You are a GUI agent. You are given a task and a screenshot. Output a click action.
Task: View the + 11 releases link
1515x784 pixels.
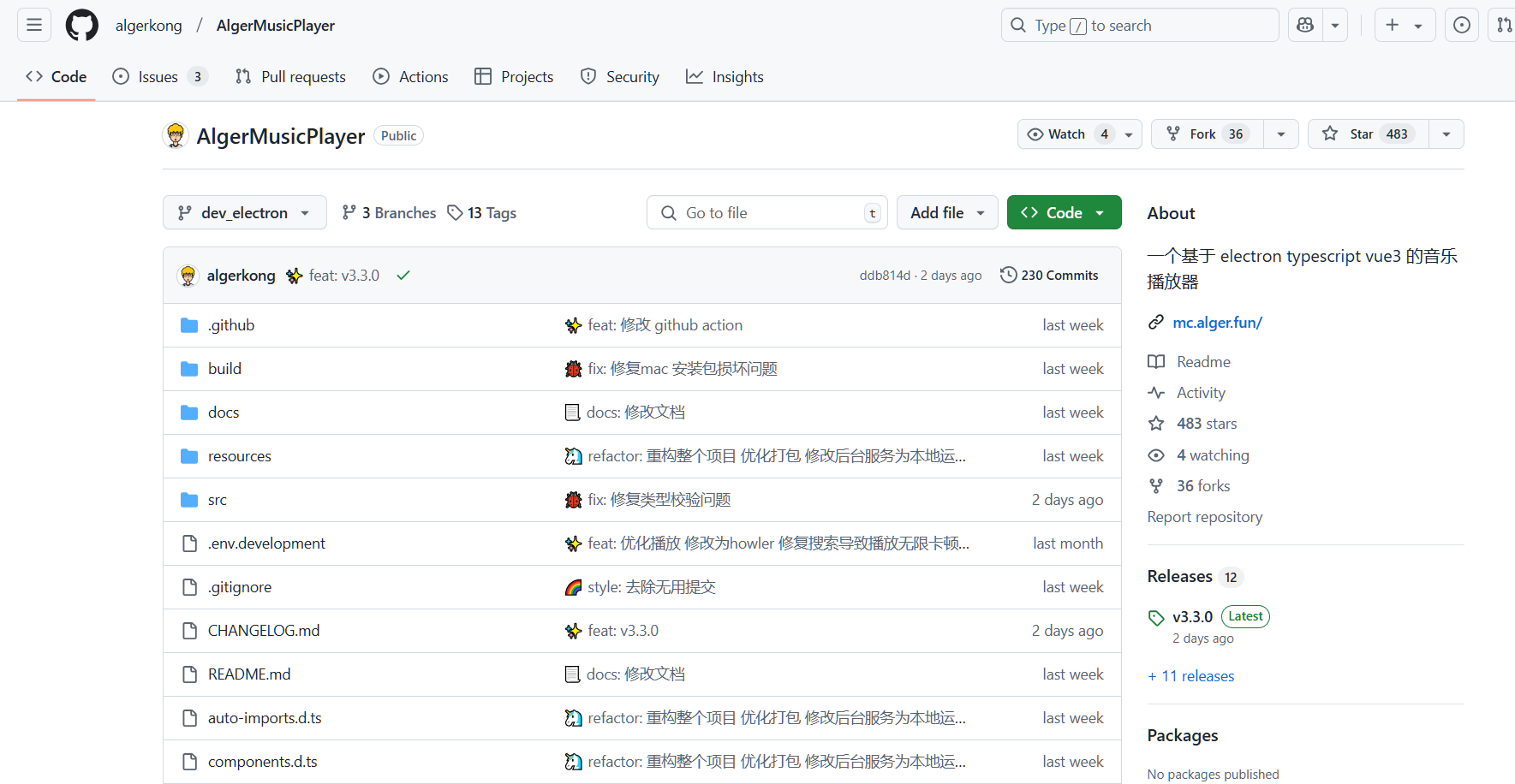coord(1191,676)
